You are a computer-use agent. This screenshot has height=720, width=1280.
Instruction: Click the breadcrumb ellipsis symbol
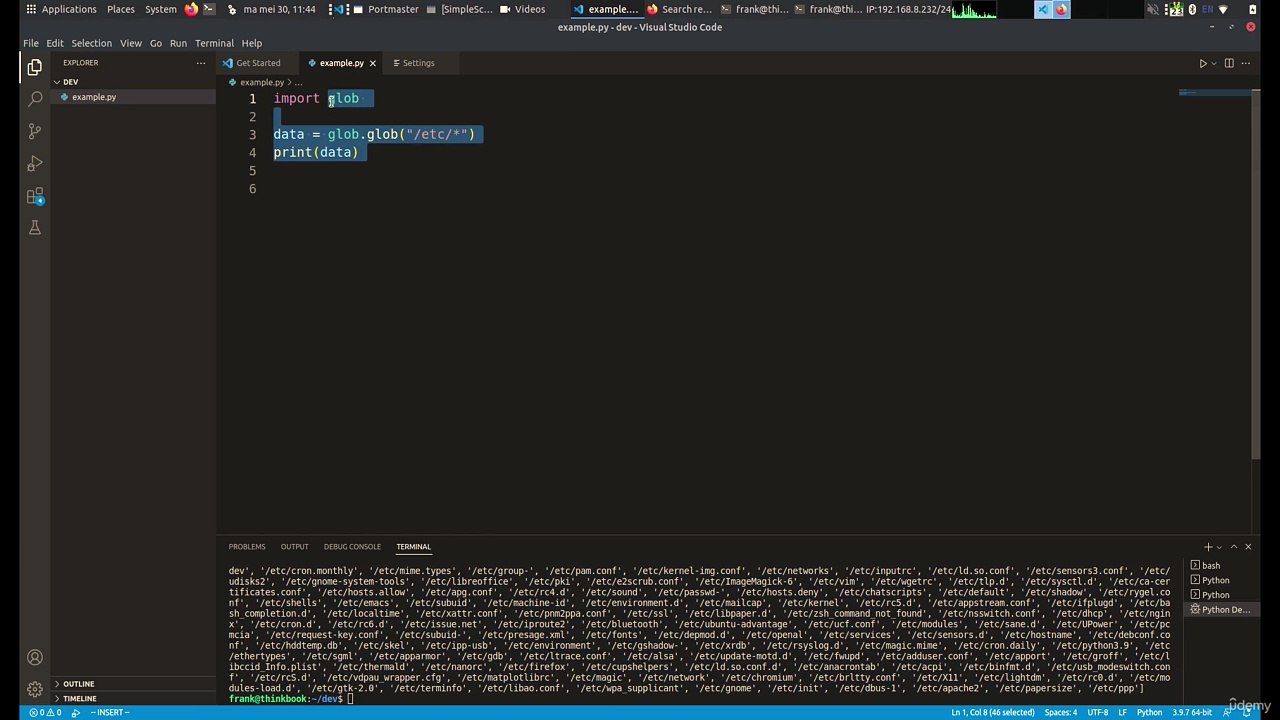299,82
